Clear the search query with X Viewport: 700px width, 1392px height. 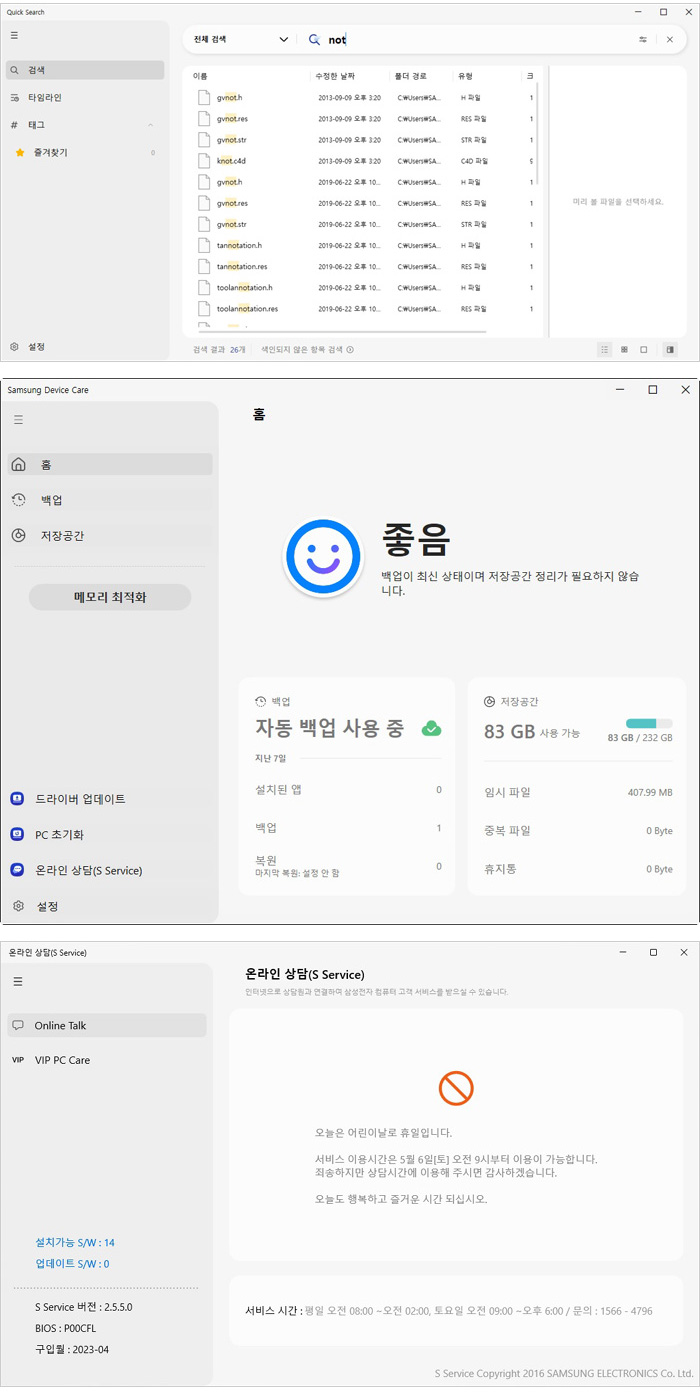pyautogui.click(x=670, y=39)
